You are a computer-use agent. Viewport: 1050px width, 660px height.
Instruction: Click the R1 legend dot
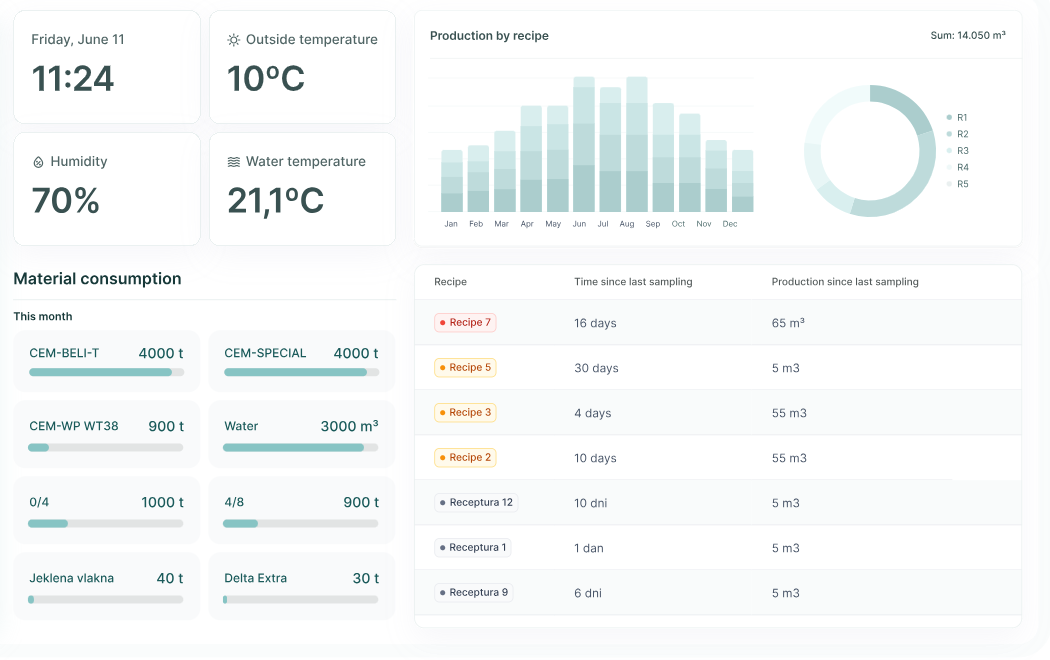tap(949, 118)
